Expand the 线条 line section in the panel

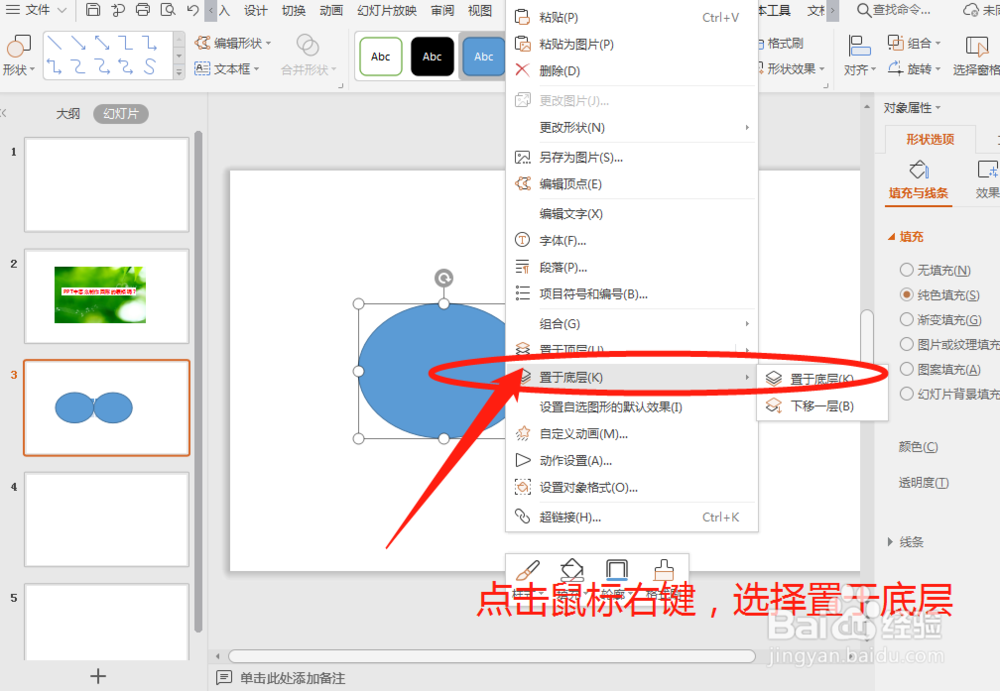click(x=914, y=541)
